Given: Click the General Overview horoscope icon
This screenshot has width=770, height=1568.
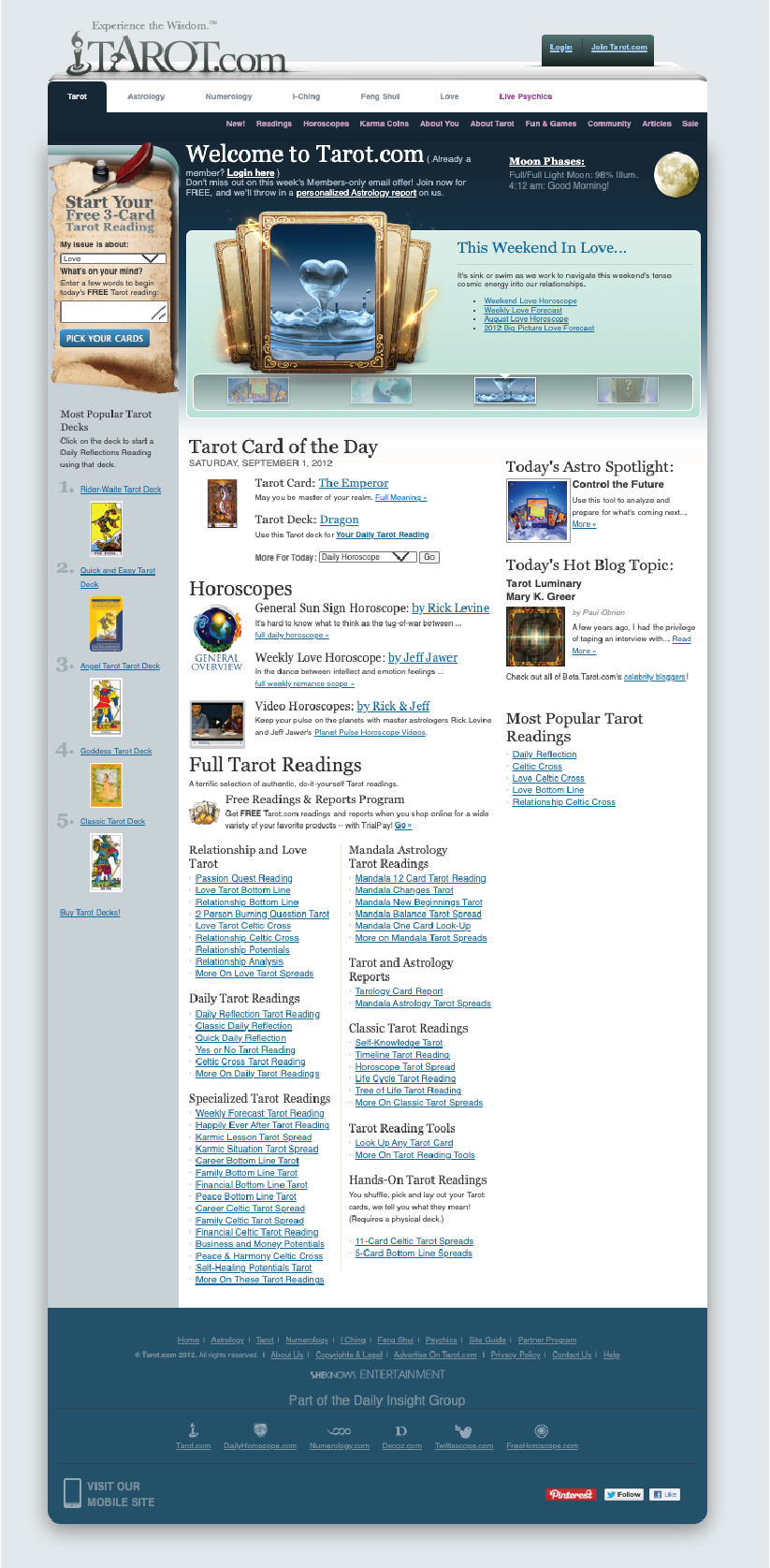Looking at the screenshot, I should pos(216,637).
